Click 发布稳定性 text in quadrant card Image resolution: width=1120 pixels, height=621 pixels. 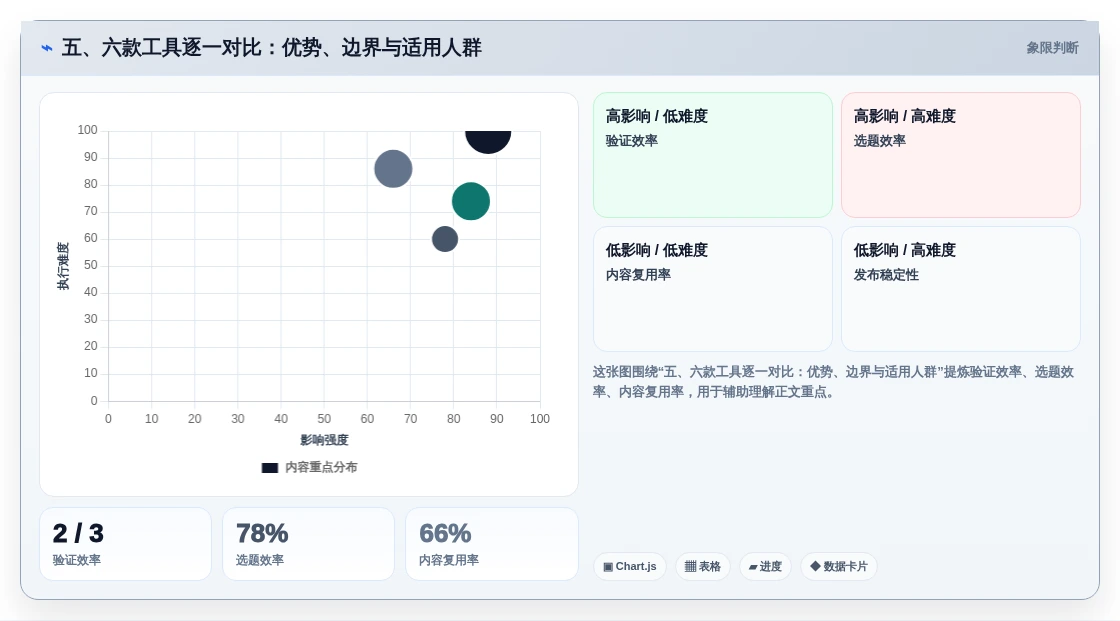886,274
